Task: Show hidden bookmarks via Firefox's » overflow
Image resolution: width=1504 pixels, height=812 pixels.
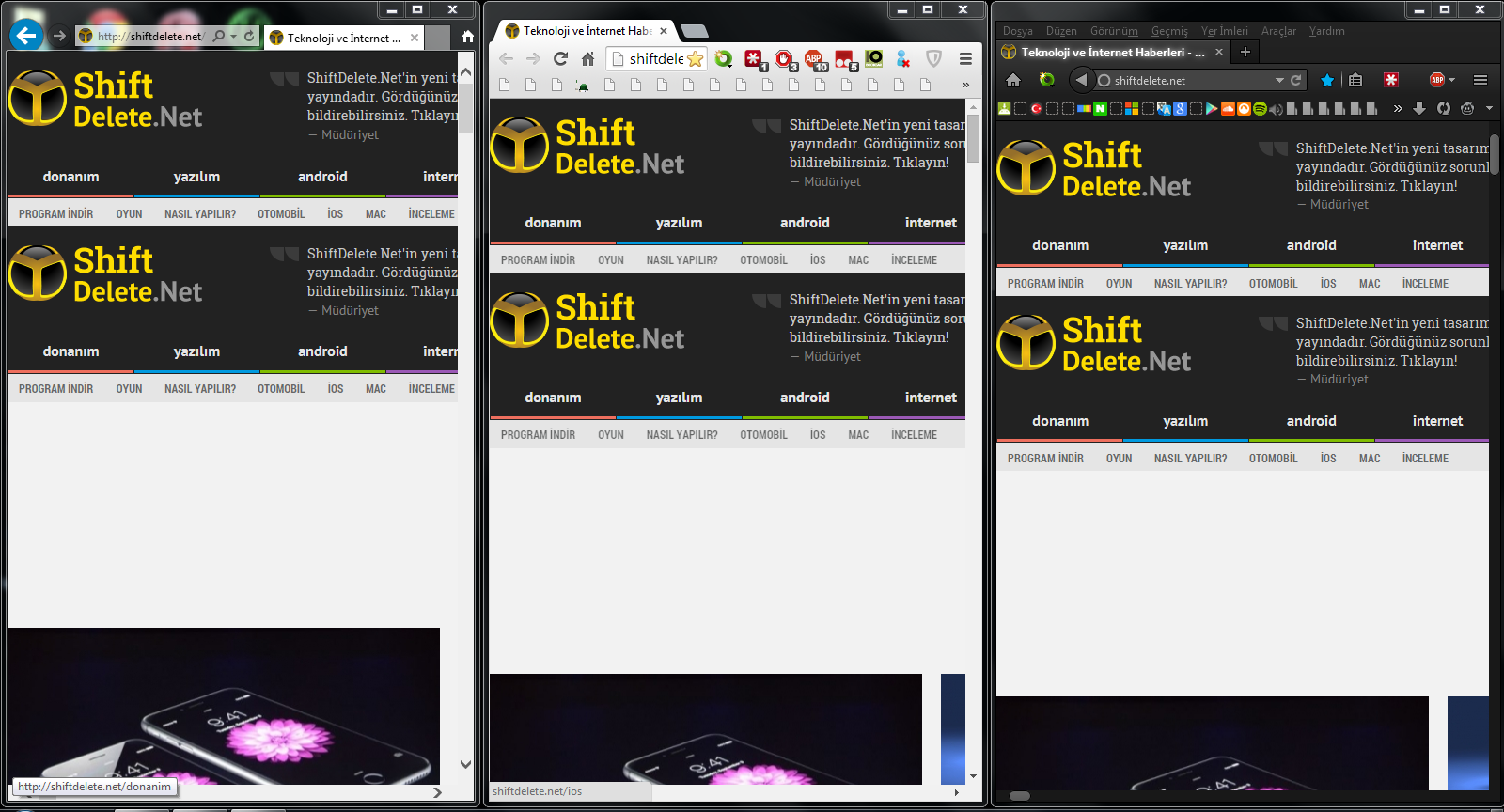Action: [x=1398, y=108]
